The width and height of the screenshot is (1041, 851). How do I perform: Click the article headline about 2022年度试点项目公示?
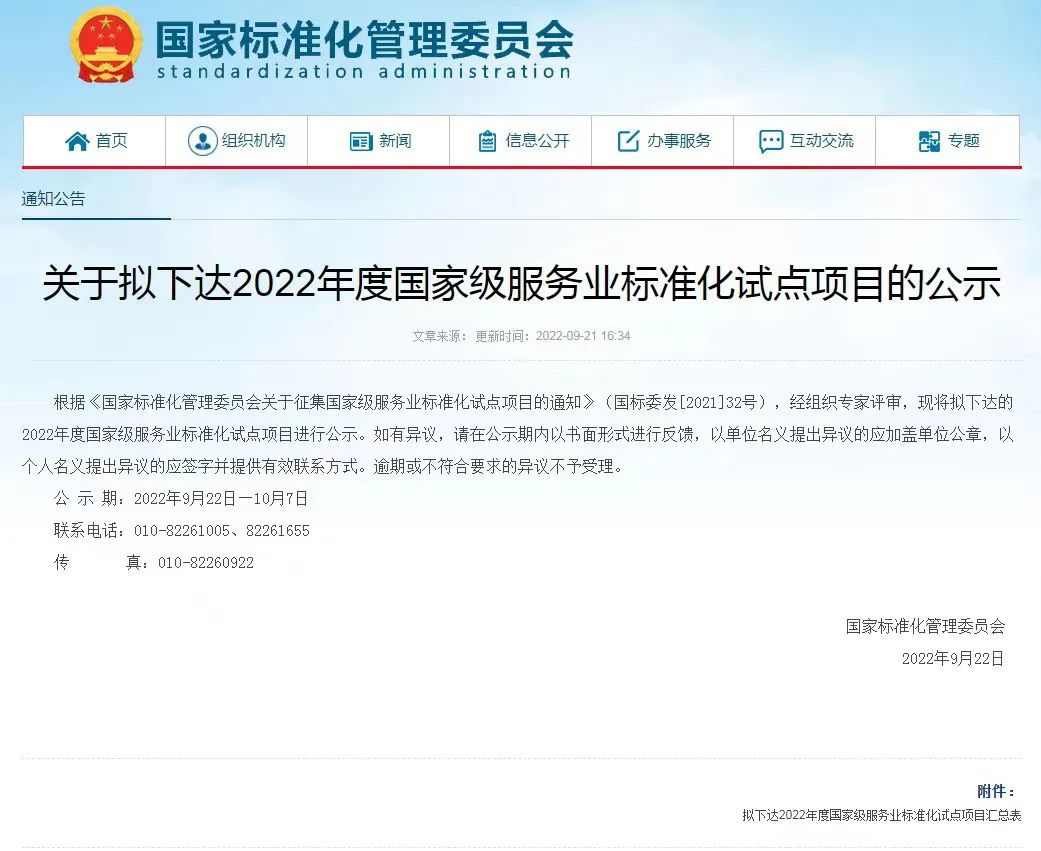pos(522,283)
